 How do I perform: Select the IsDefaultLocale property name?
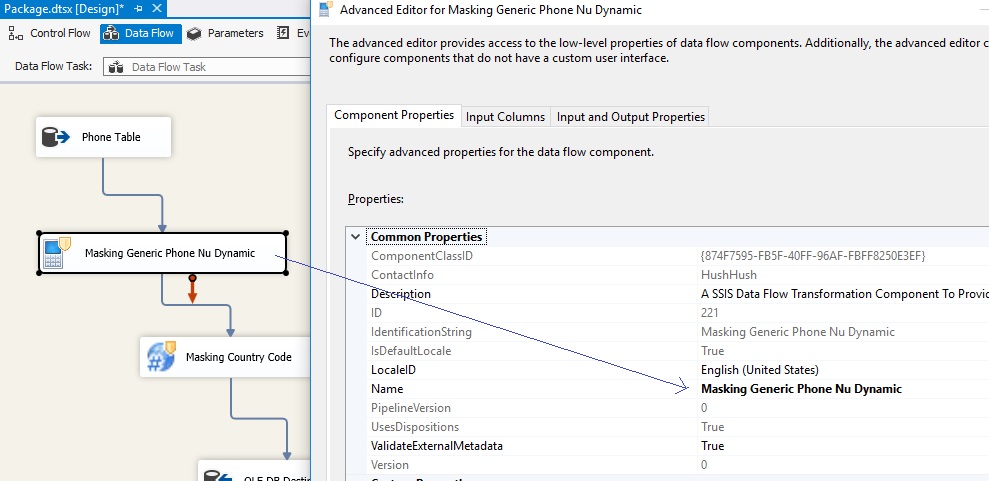coord(411,351)
